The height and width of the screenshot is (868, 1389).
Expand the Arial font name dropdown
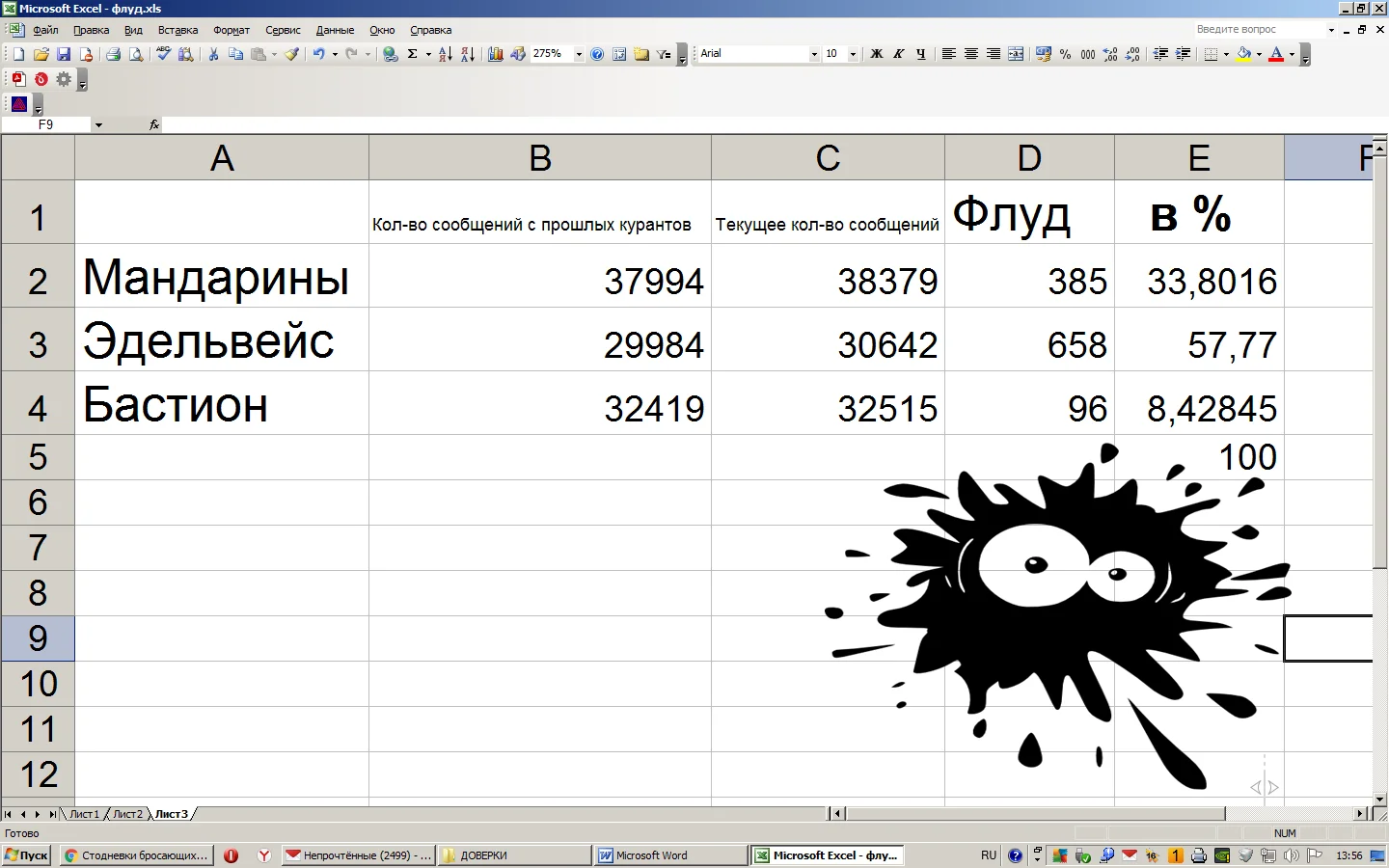coord(814,55)
